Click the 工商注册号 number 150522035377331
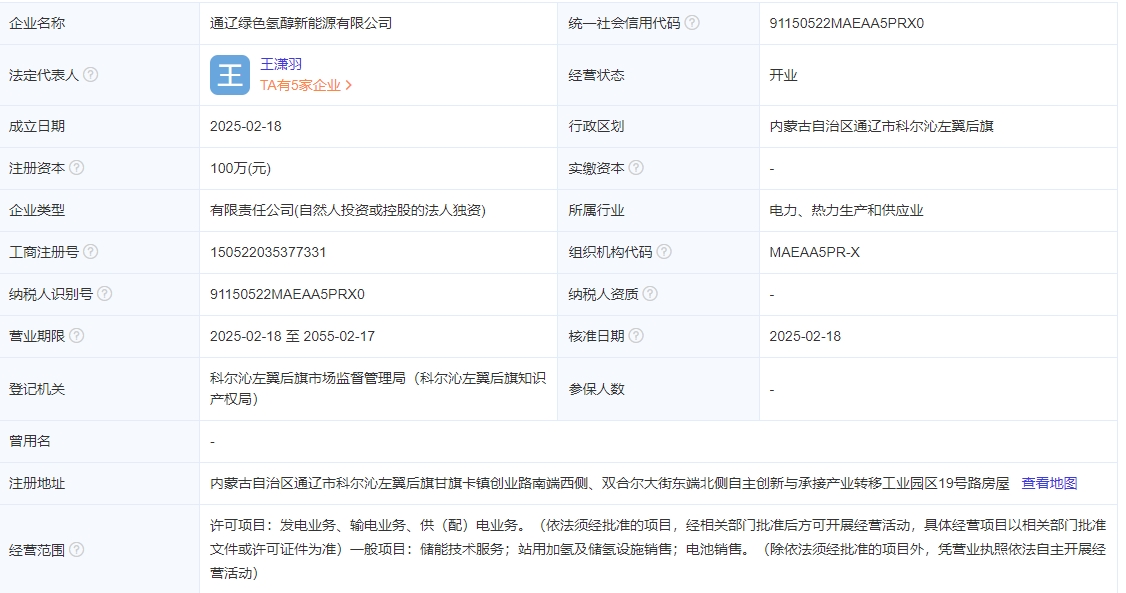The image size is (1126, 593). (268, 252)
